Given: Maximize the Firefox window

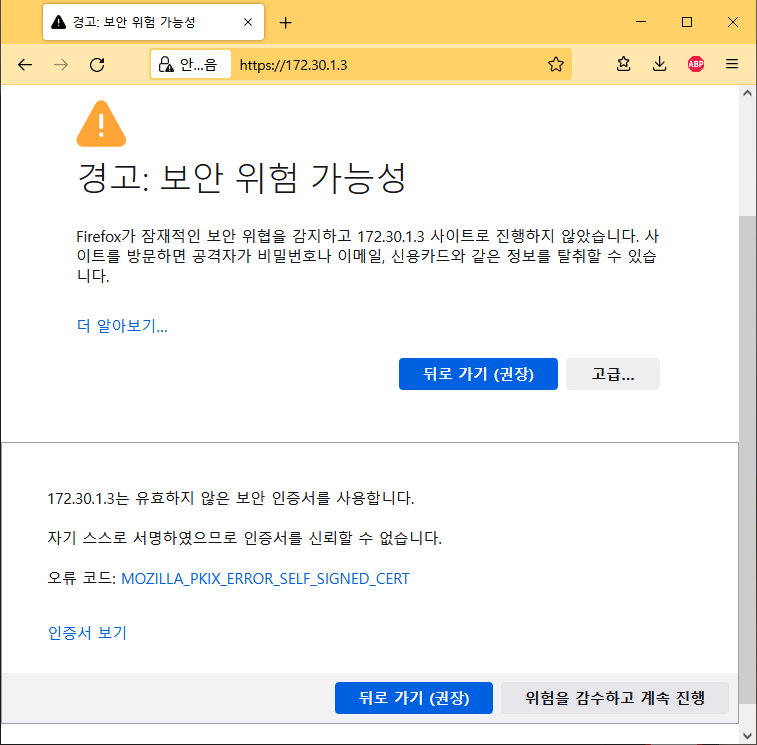Looking at the screenshot, I should point(687,22).
